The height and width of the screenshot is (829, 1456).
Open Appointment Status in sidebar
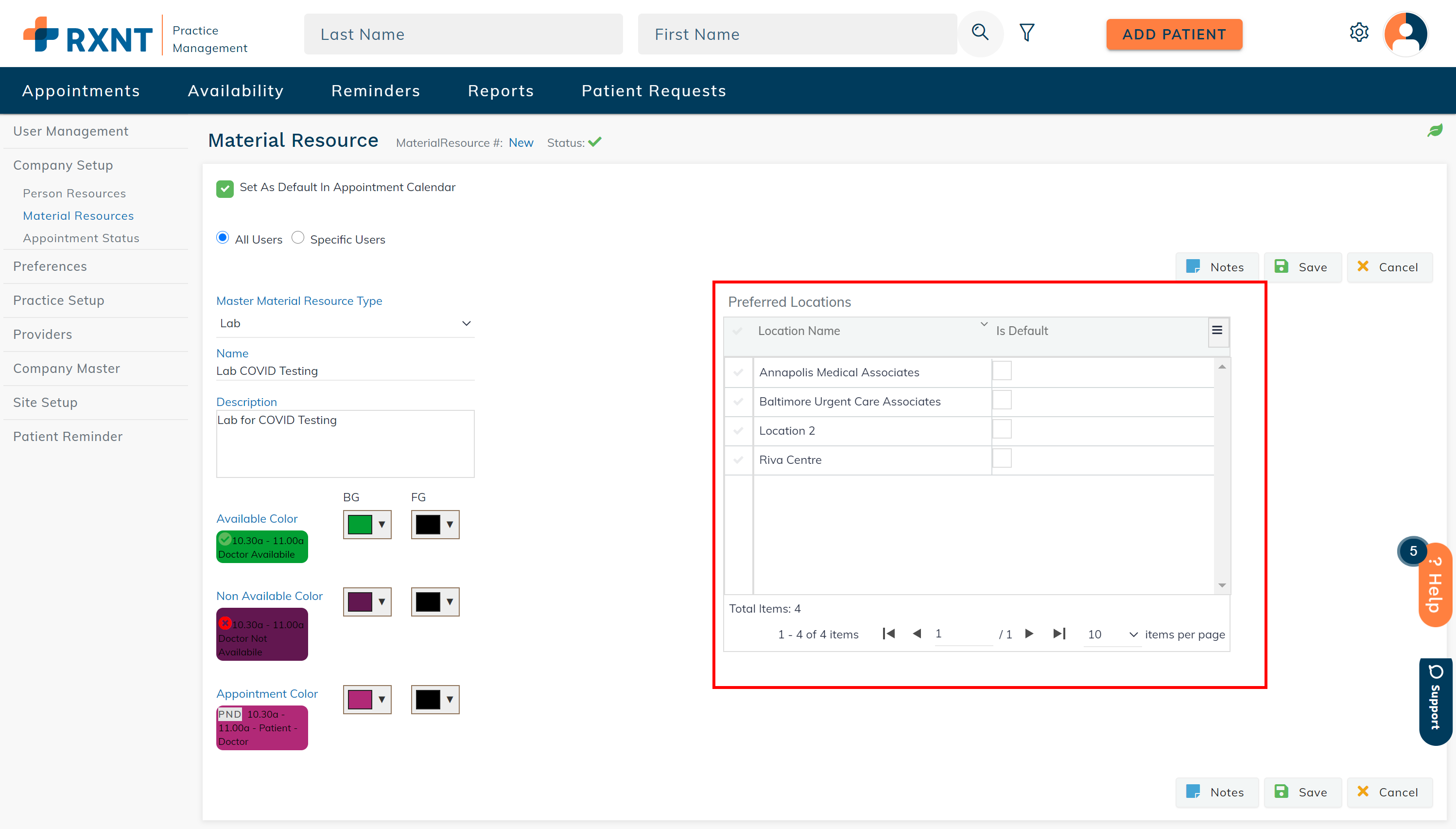click(81, 238)
